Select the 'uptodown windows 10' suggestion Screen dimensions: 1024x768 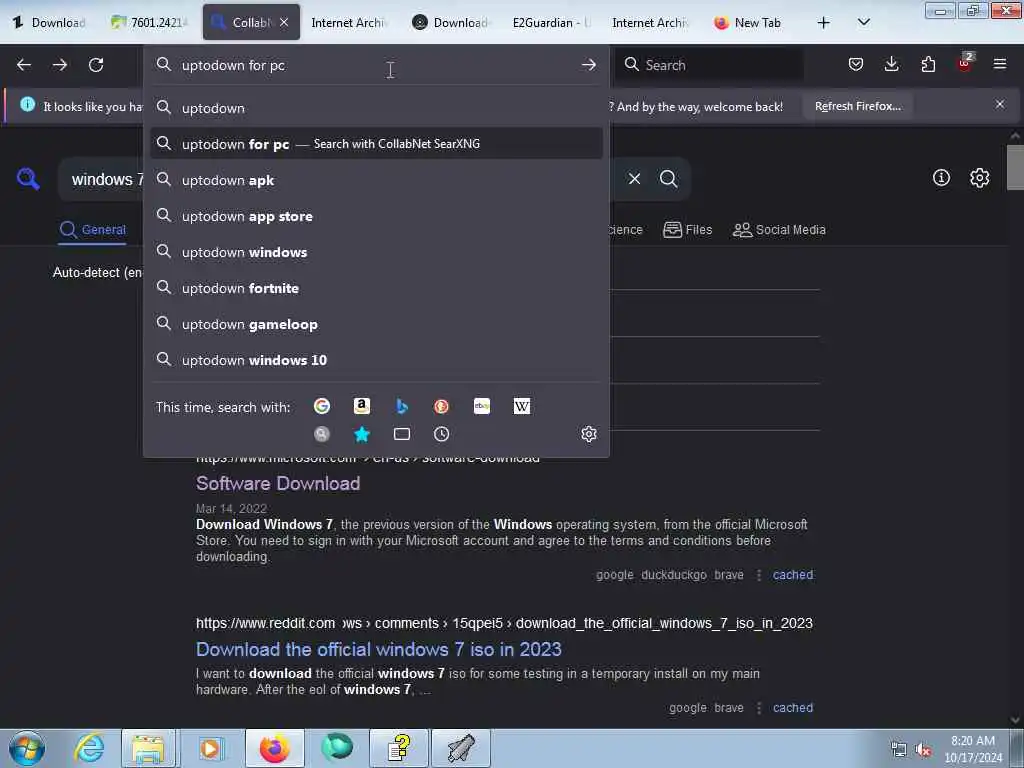pyautogui.click(x=376, y=360)
